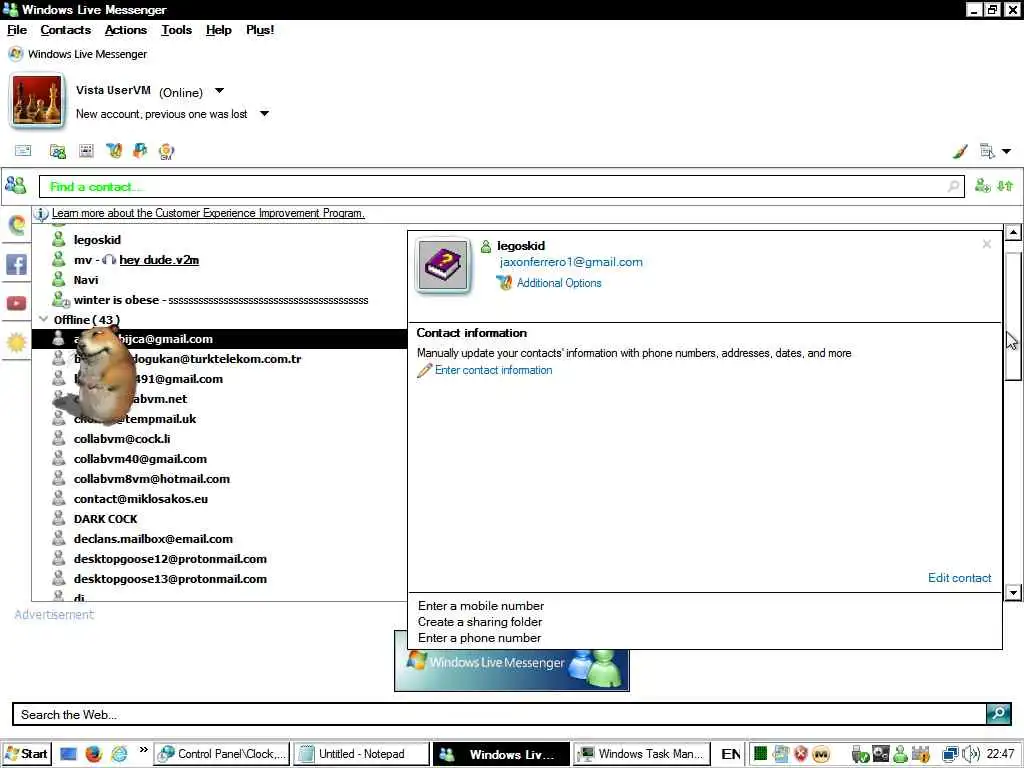Open the Online status dropdown arrow
Screen dimensions: 1024x768
[219, 91]
